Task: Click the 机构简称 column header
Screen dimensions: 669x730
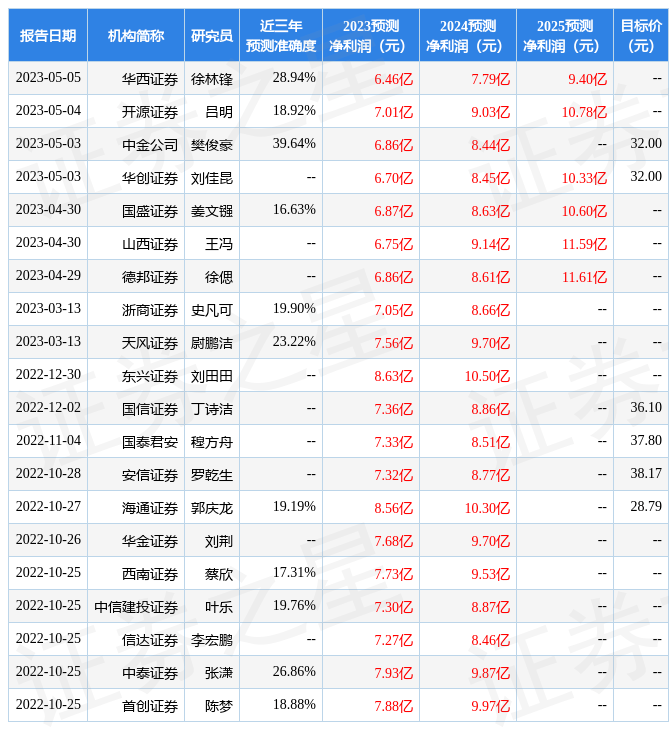Action: tap(136, 35)
